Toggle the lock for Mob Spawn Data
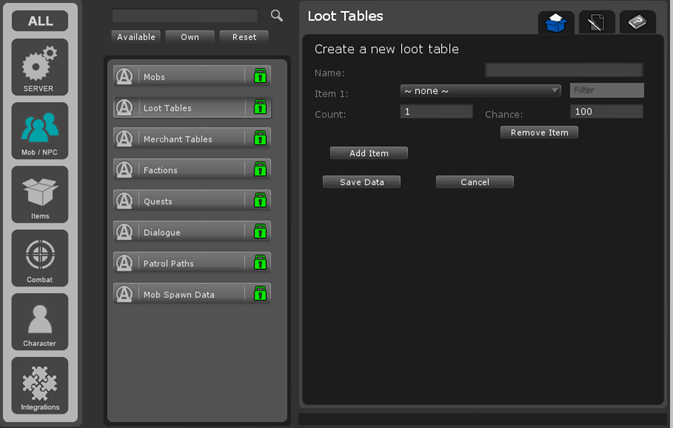The image size is (673, 428). (260, 294)
